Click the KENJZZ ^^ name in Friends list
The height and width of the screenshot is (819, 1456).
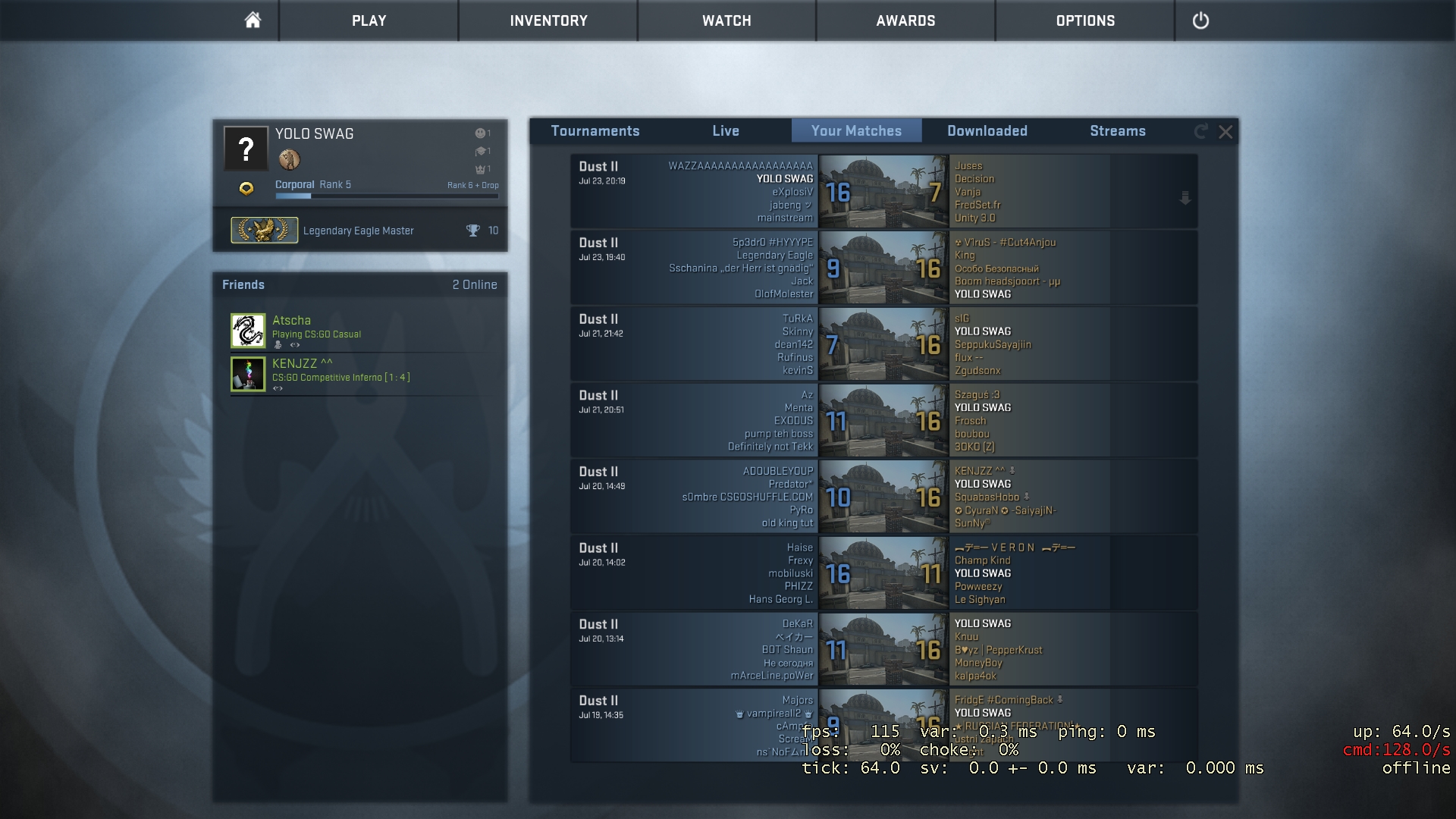[303, 364]
